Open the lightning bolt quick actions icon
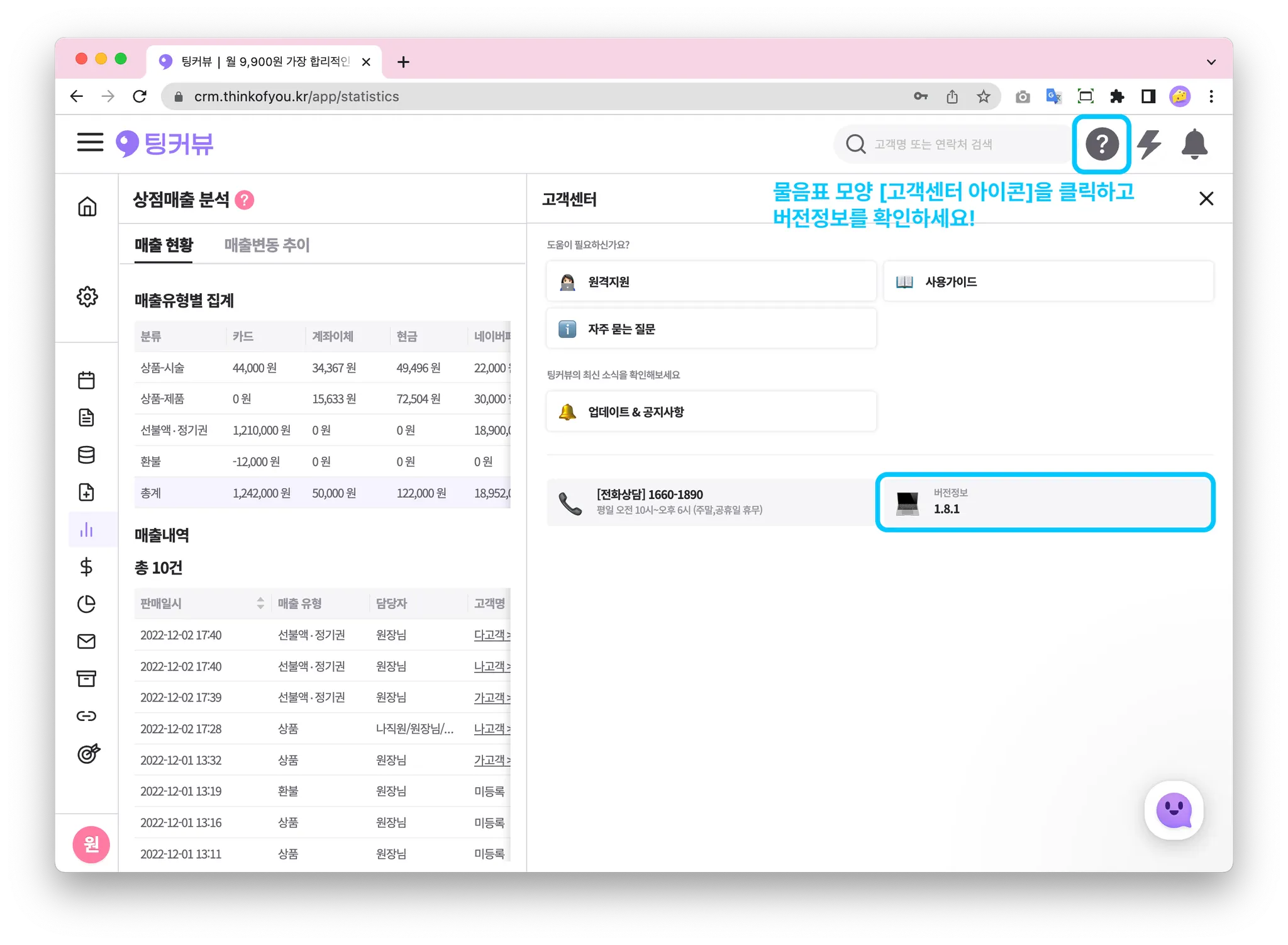This screenshot has height=945, width=1288. [1149, 144]
